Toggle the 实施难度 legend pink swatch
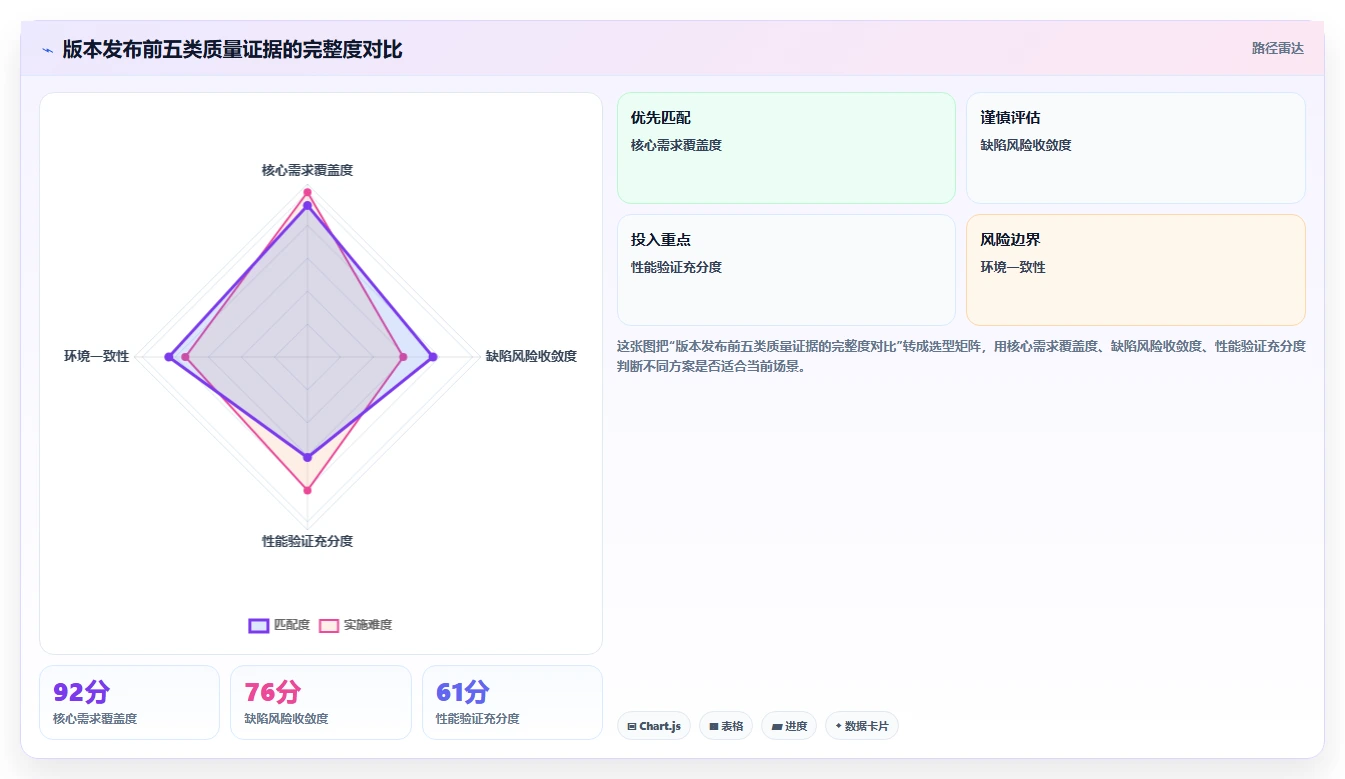Screen dimensions: 1345x779 [x=329, y=625]
